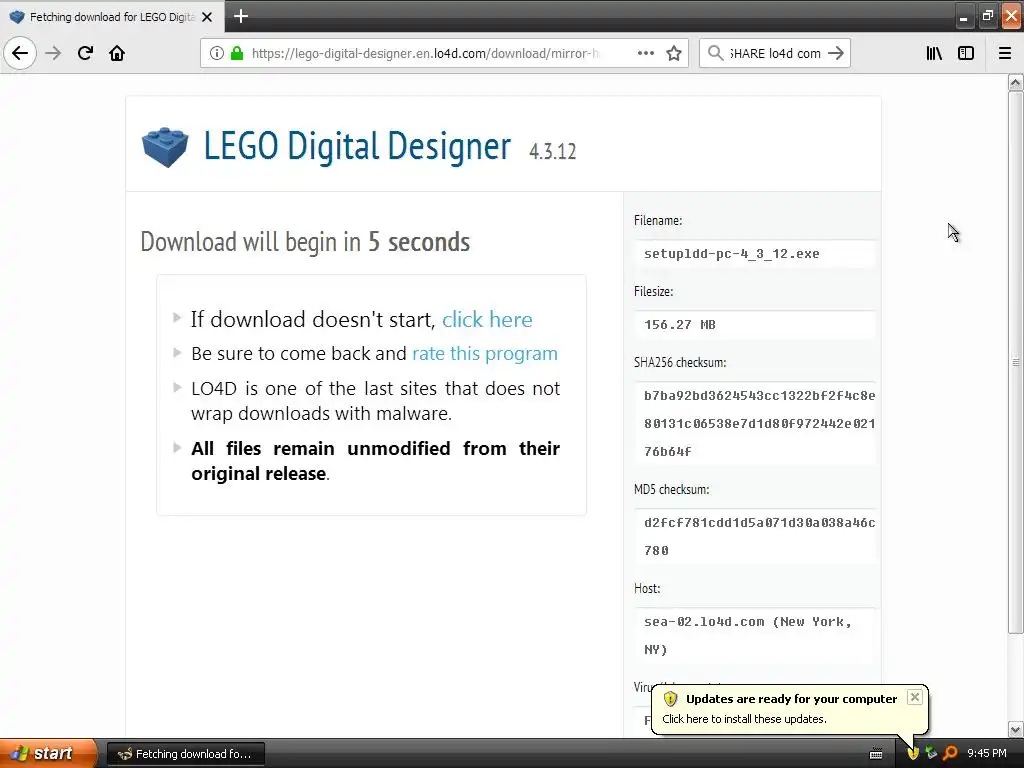Close the Fetching download tab
1024x768 pixels.
(207, 17)
